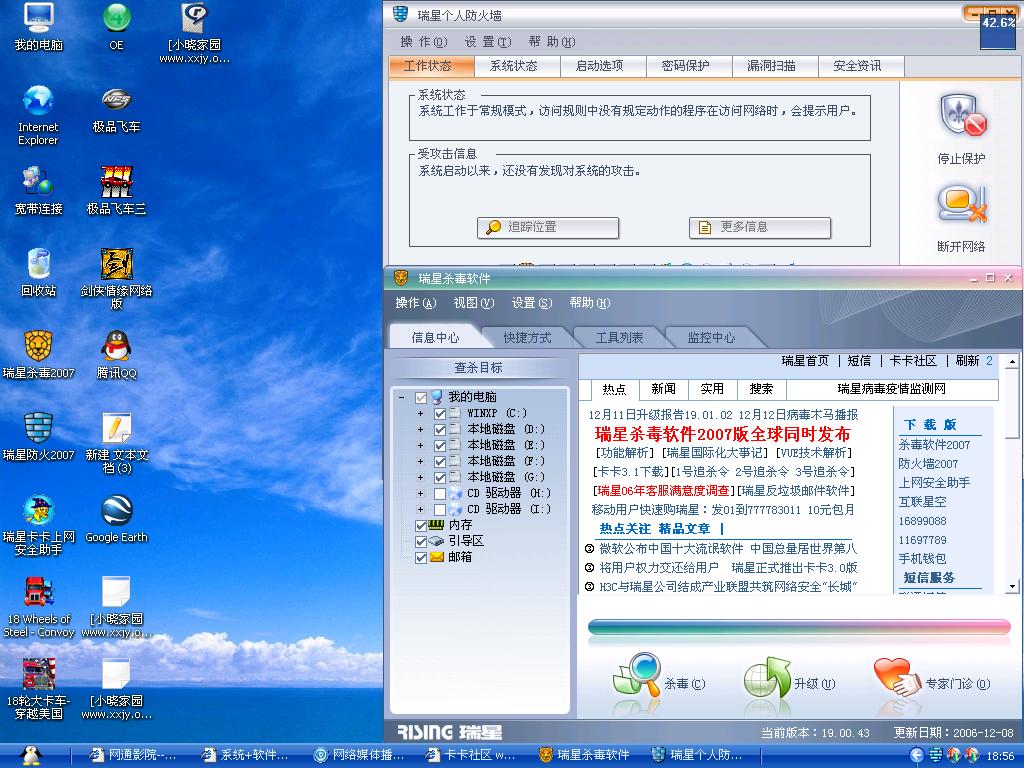The width and height of the screenshot is (1024, 768).
Task: Uncheck the 内存 memory checkbox
Action: click(x=421, y=525)
